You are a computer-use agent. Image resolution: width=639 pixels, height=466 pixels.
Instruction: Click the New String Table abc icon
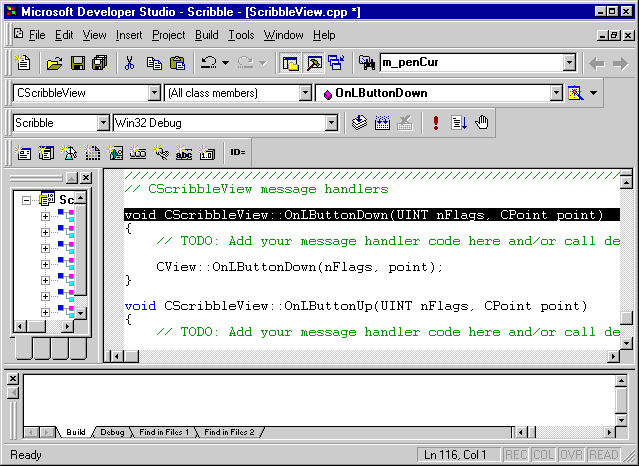point(184,153)
